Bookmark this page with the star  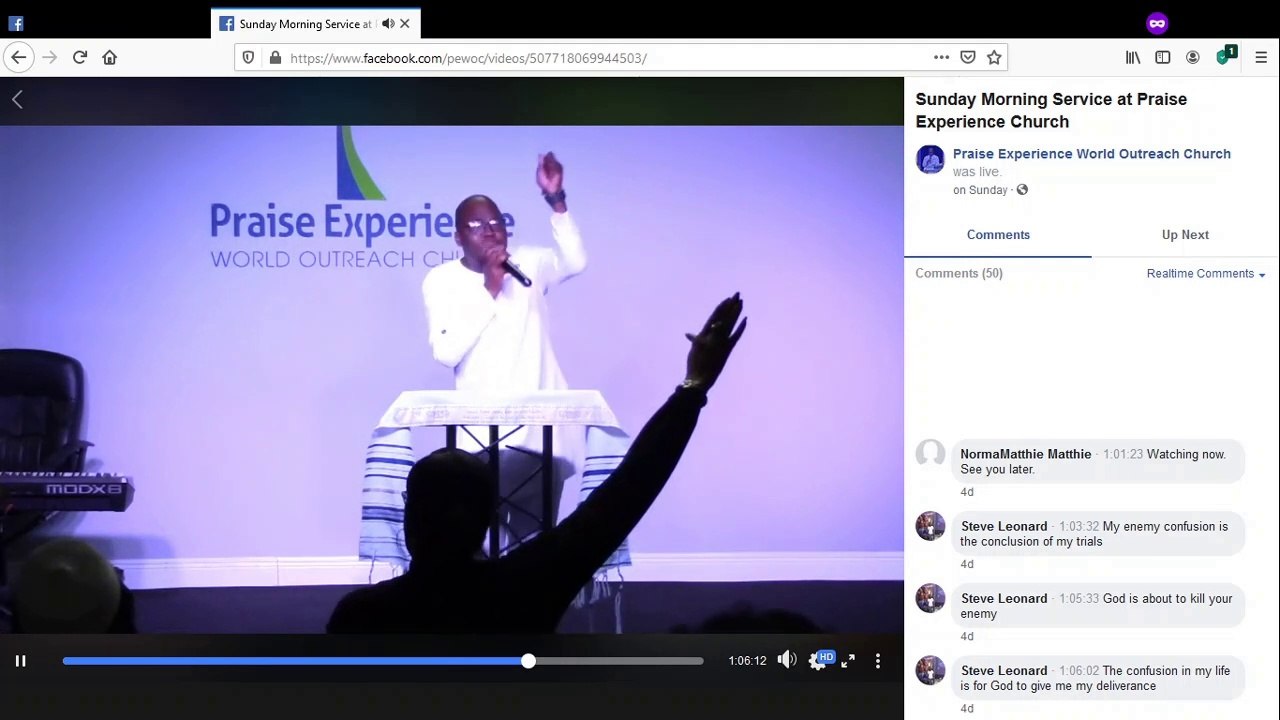(994, 58)
